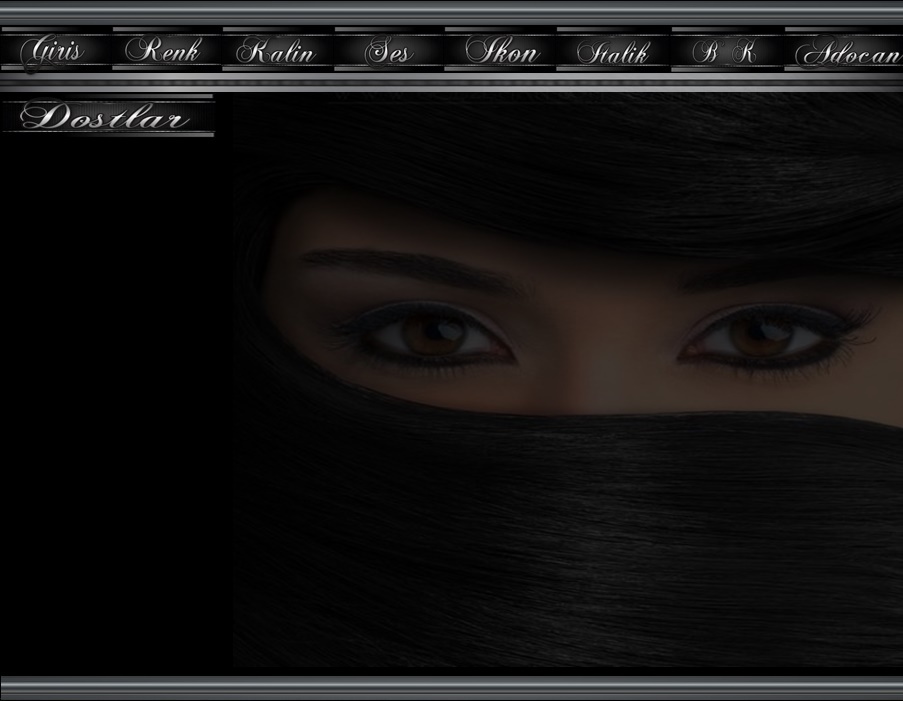The height and width of the screenshot is (701, 903).
Task: Enable bold with the Kalin button
Action: [277, 50]
